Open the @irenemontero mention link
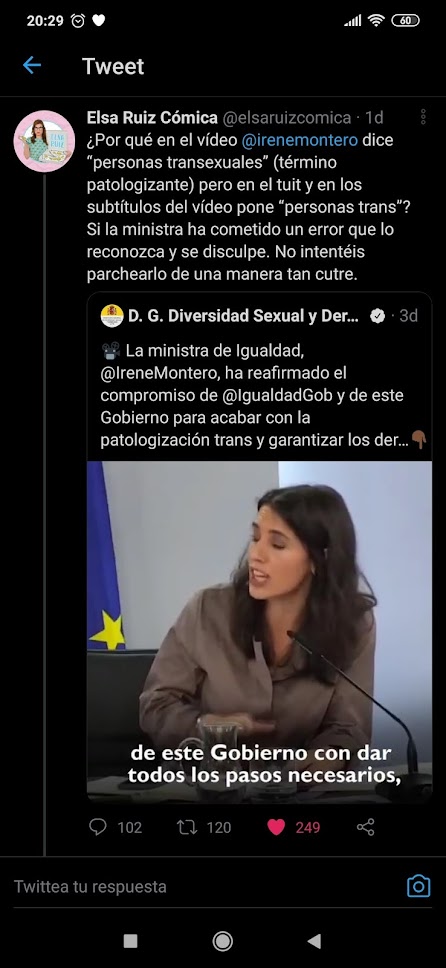The image size is (446, 968). coord(300,140)
